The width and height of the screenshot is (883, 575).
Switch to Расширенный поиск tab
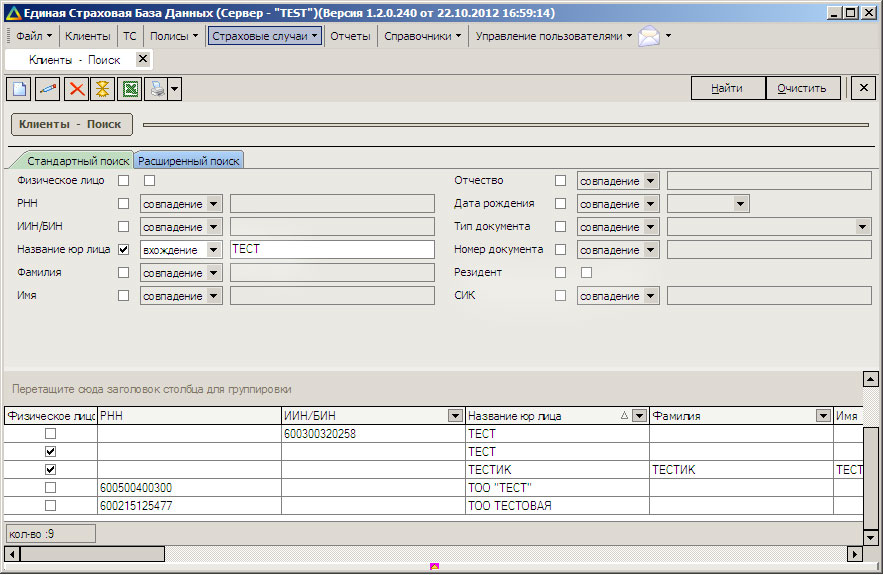[x=189, y=160]
